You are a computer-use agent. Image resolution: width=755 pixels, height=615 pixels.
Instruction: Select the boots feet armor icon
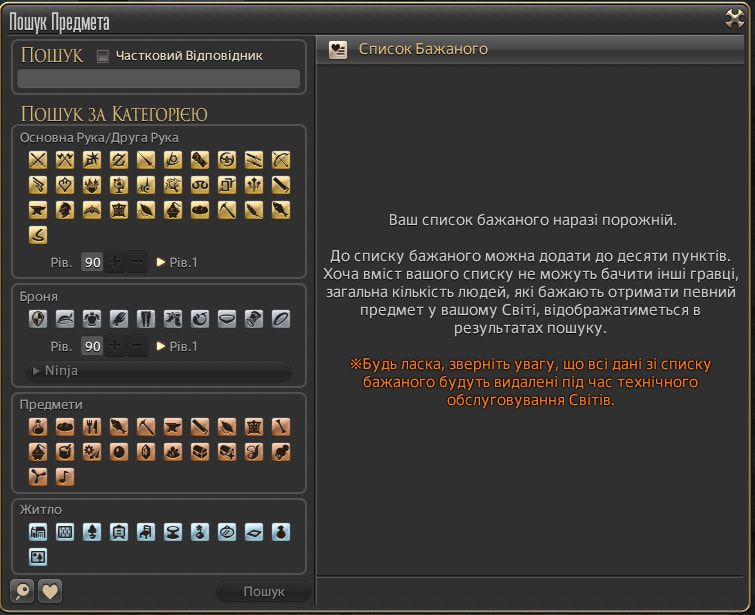[173, 319]
